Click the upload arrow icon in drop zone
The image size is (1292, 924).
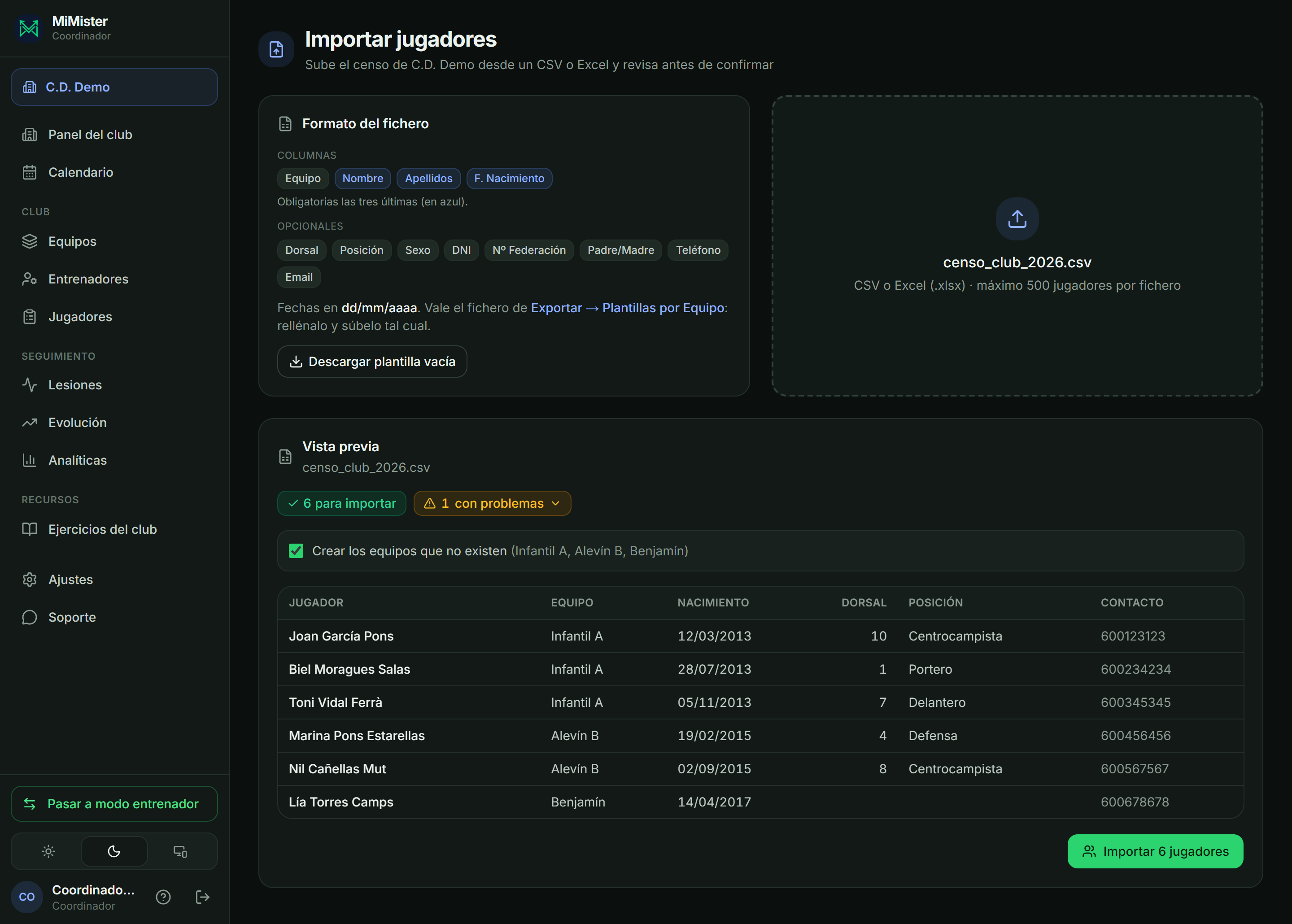1017,219
